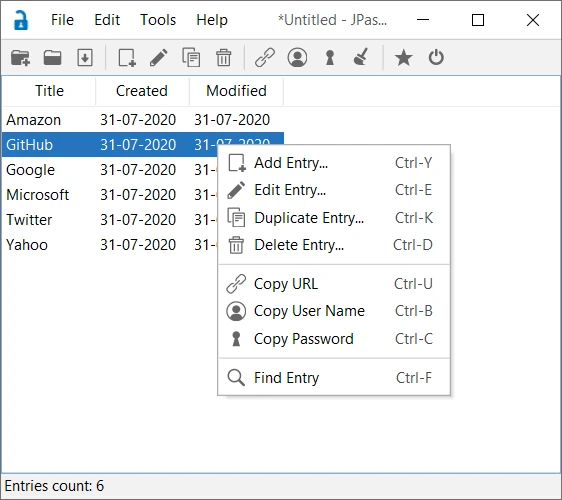Image resolution: width=562 pixels, height=500 pixels.
Task: Click the Copy Password keyhole toolbar icon
Action: 330,57
